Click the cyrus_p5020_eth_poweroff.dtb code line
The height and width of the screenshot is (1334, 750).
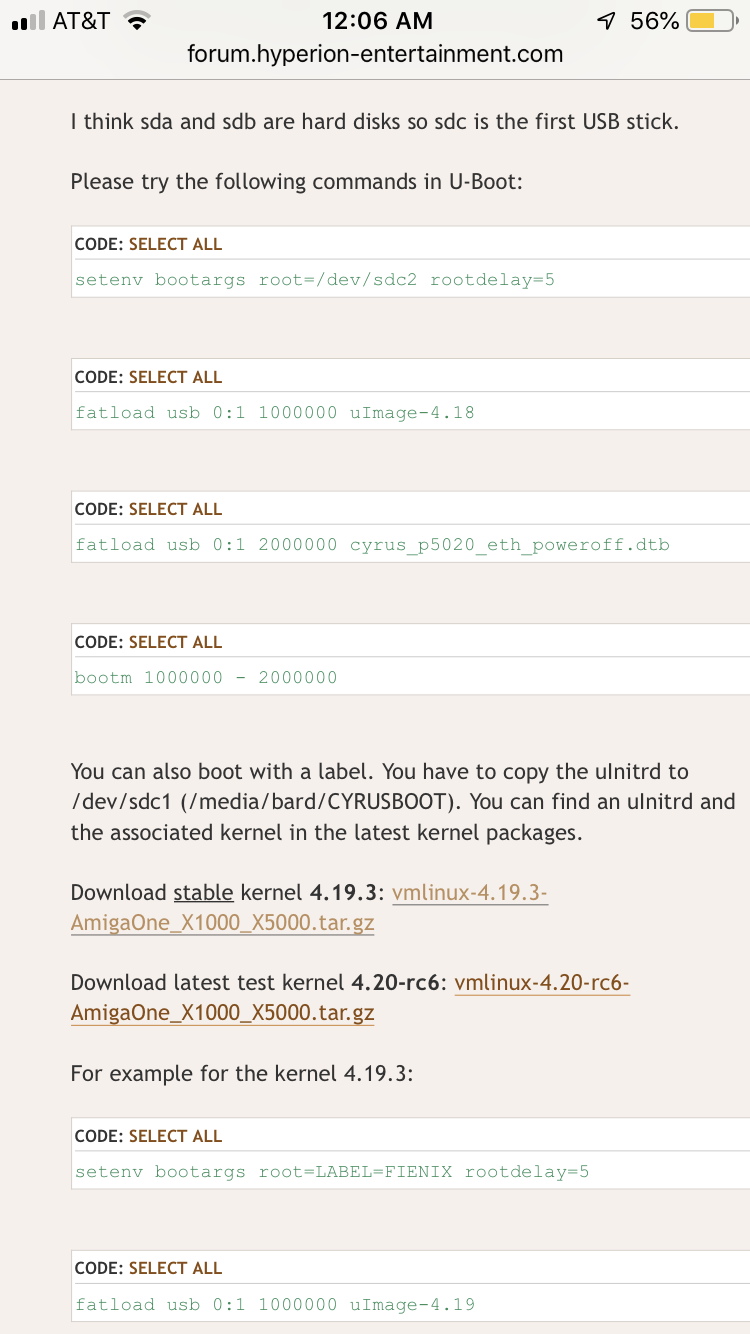372,545
